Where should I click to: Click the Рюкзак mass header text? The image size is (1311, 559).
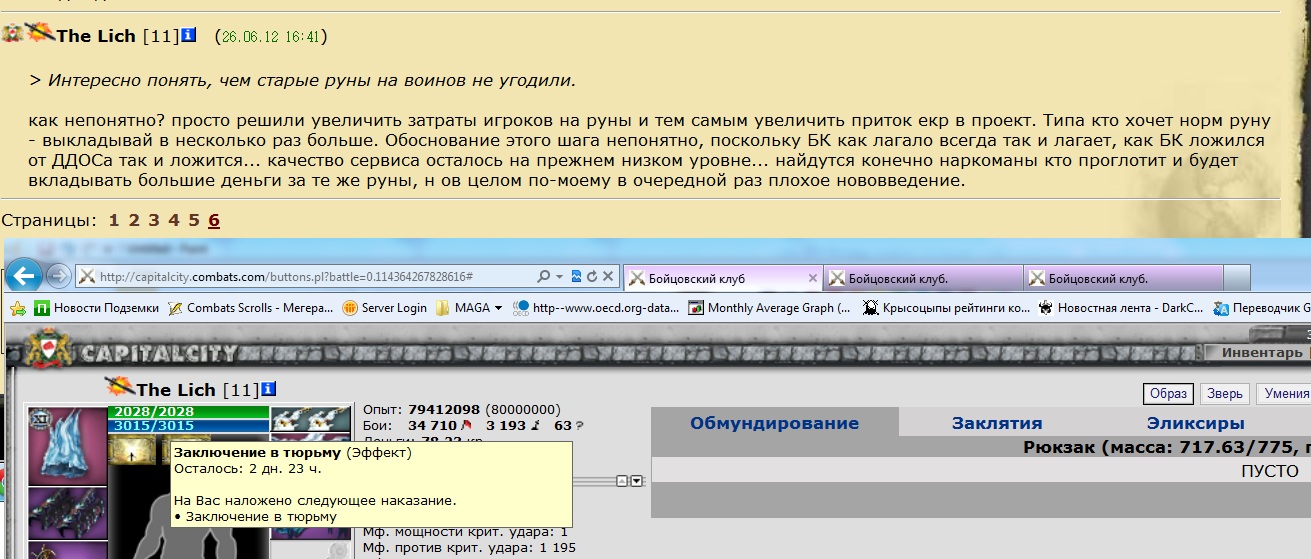1167,448
